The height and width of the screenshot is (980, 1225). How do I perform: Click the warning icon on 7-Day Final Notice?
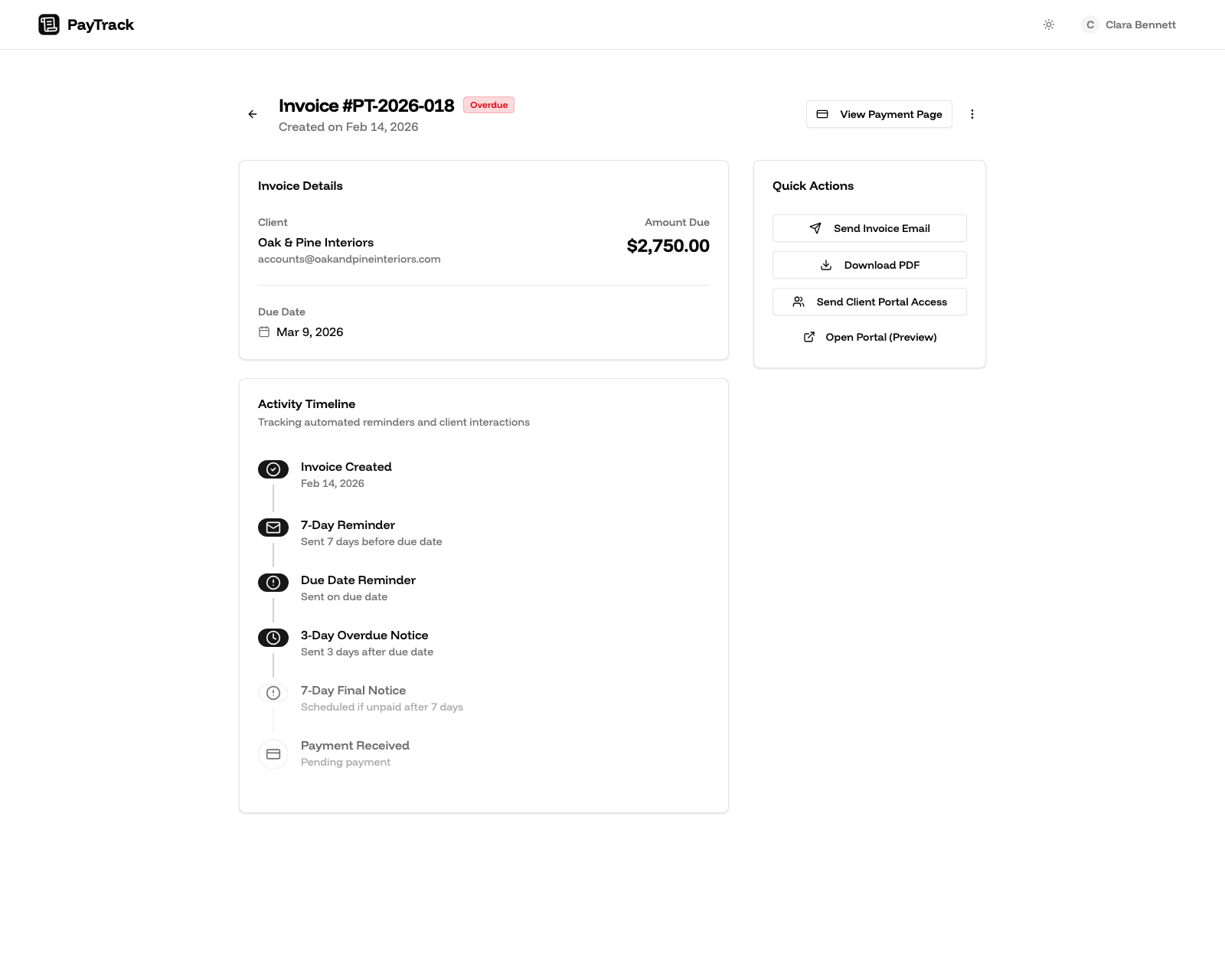(273, 693)
